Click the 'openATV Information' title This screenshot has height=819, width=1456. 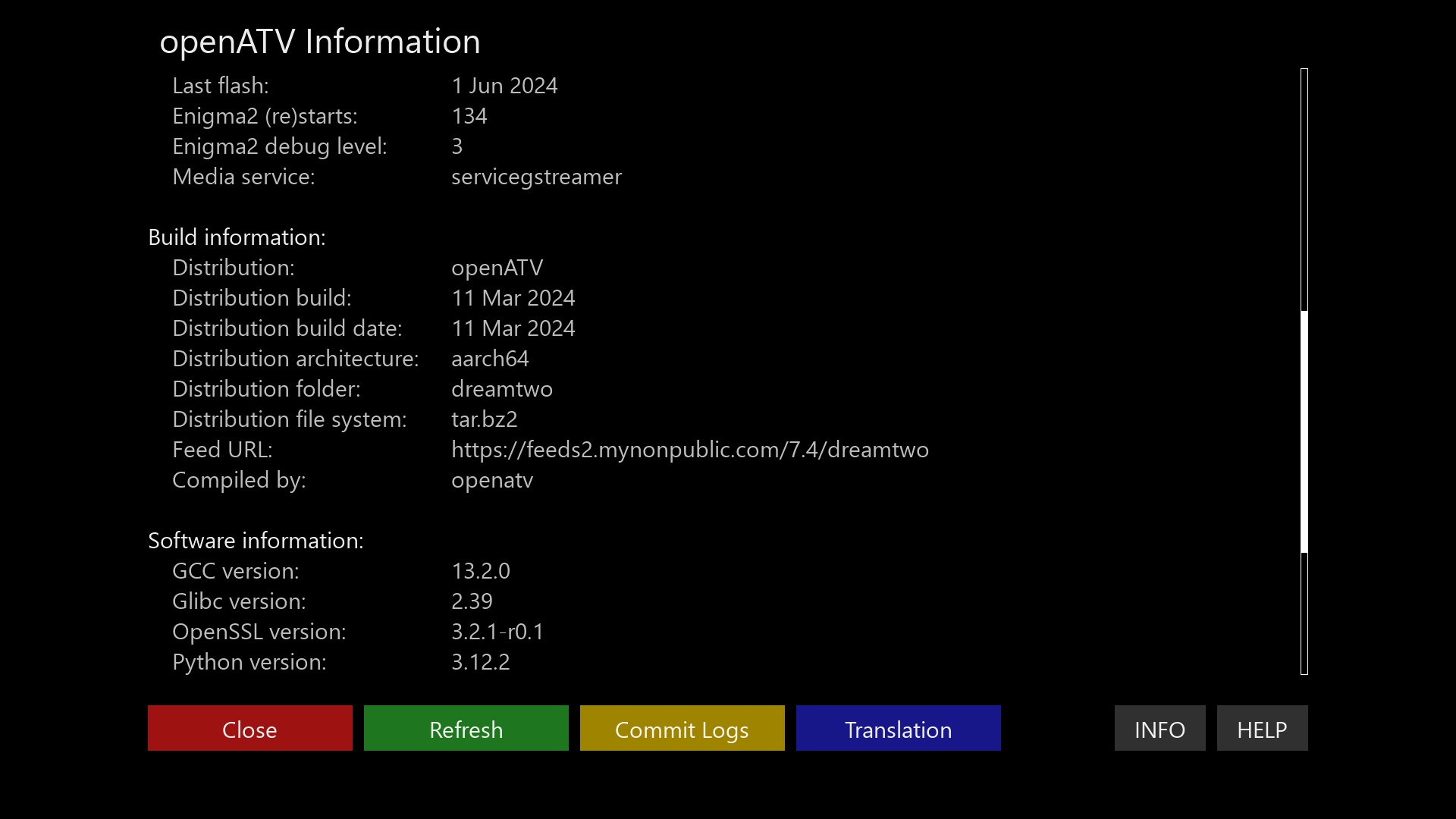[320, 42]
